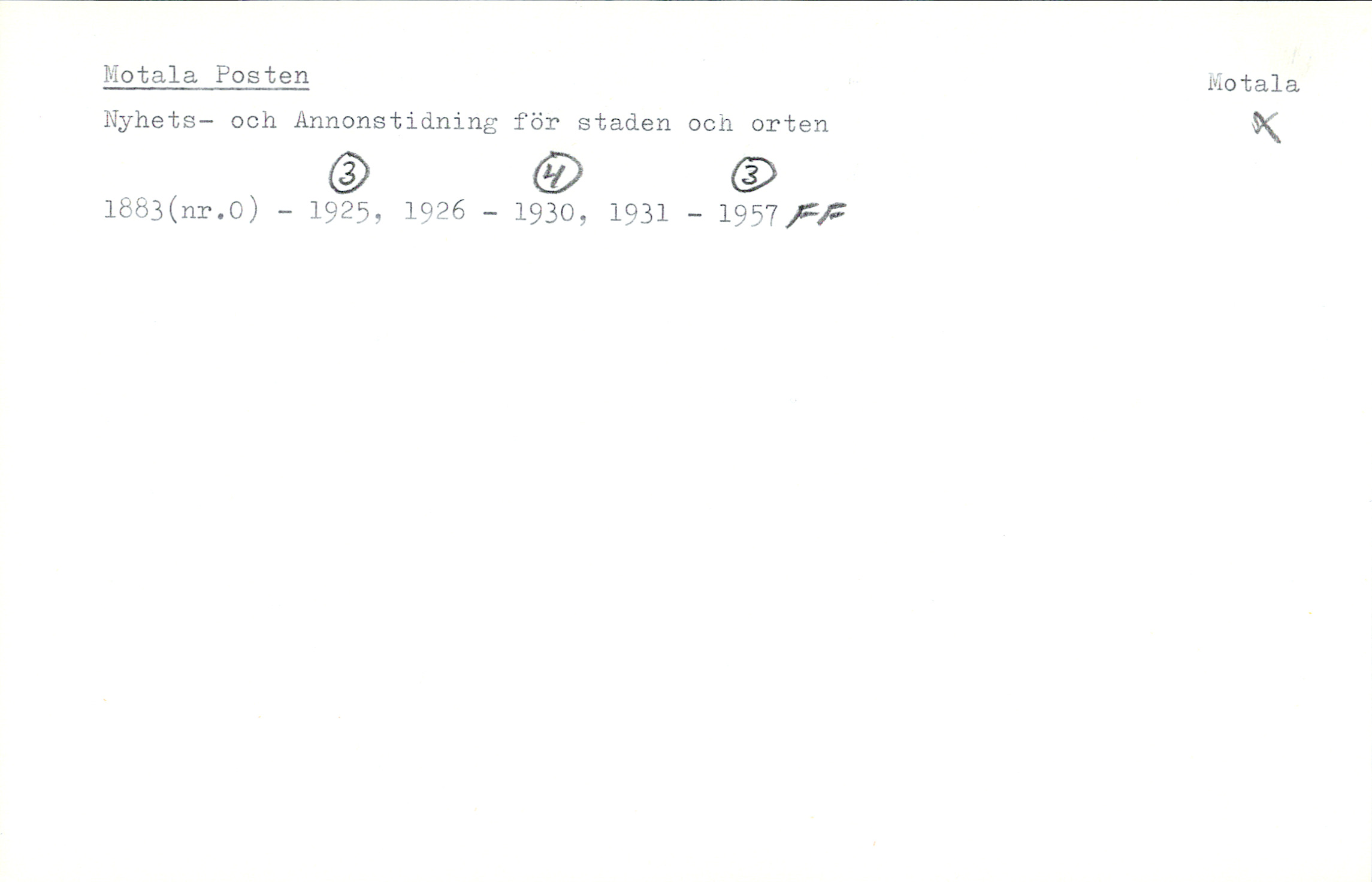1372x882 pixels.
Task: Click the handwritten FF after 1957
Action: 816,215
